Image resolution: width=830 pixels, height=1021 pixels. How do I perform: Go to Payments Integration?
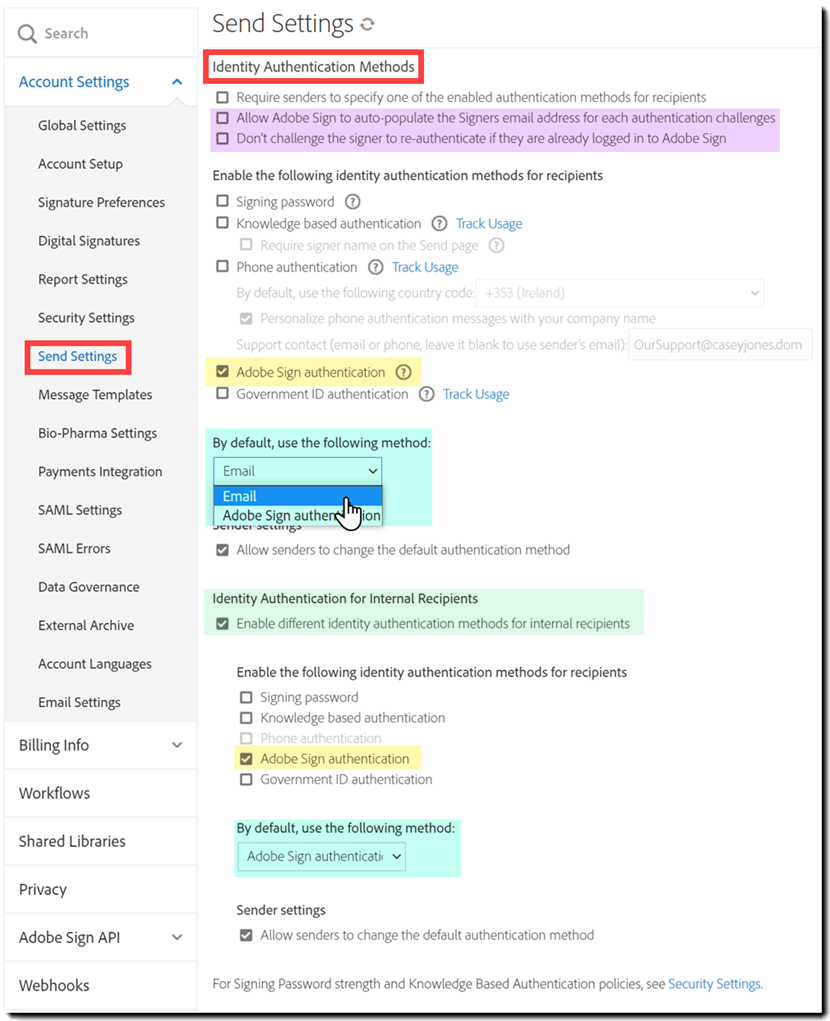click(x=100, y=471)
